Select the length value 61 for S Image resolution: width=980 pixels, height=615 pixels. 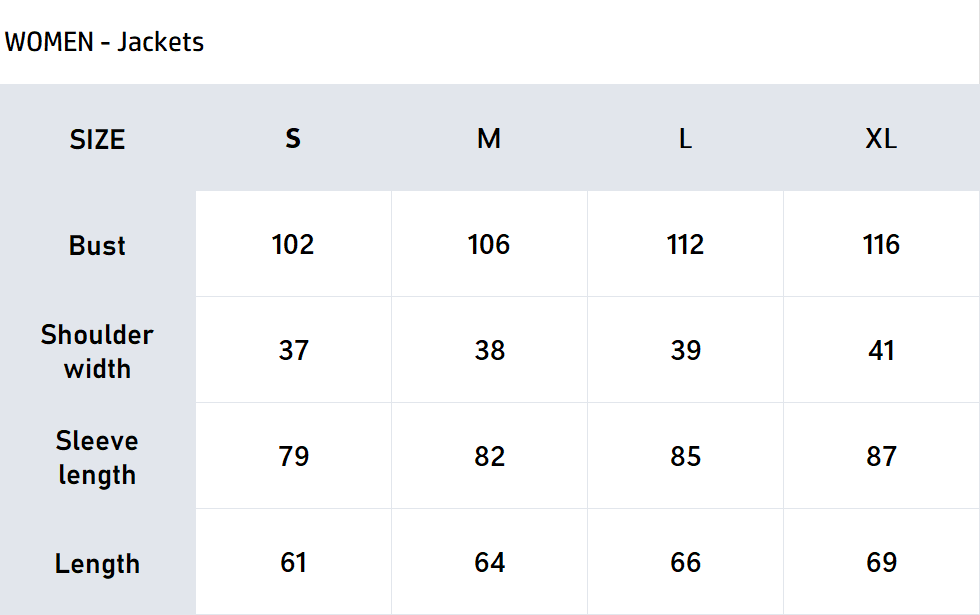click(293, 563)
